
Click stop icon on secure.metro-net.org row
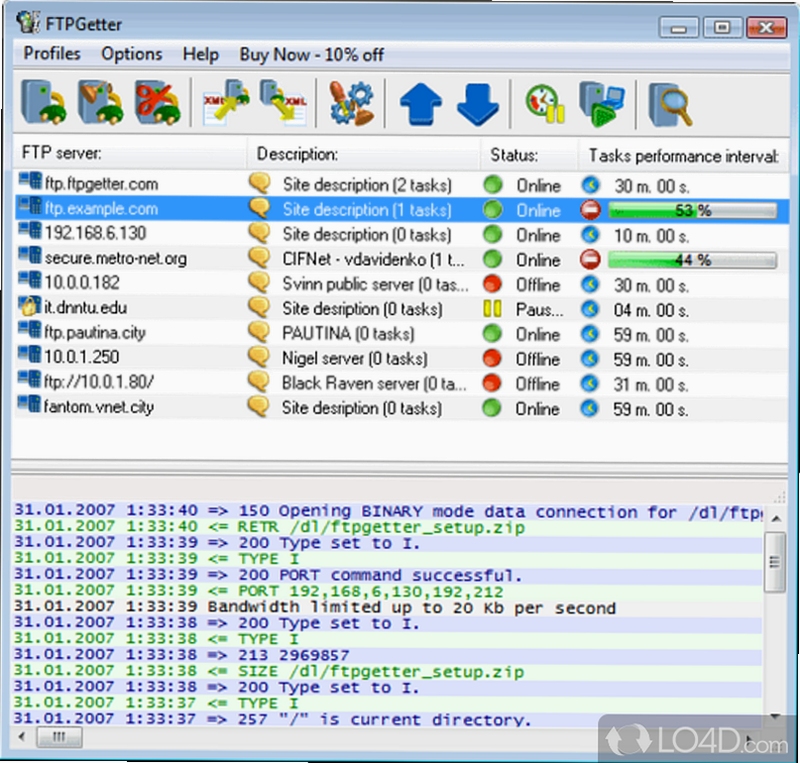click(x=590, y=259)
